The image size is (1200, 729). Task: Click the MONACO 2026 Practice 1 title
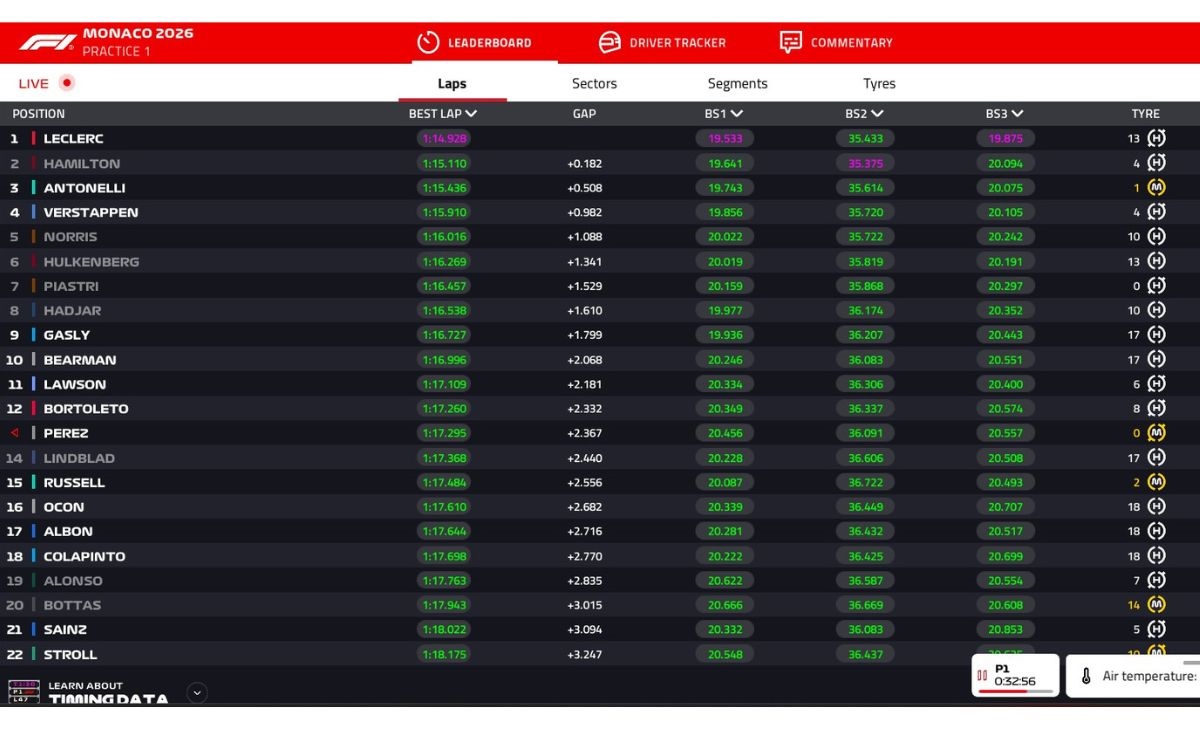(x=138, y=42)
